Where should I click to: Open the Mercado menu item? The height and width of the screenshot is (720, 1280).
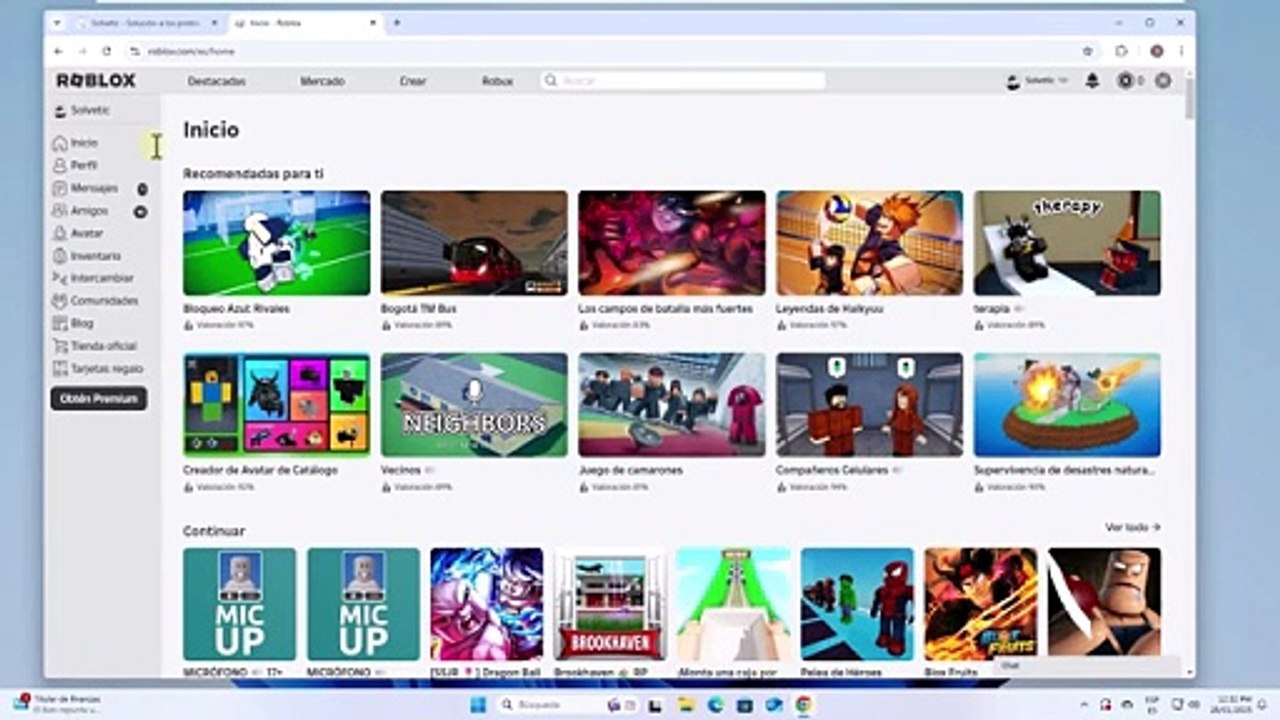point(322,81)
